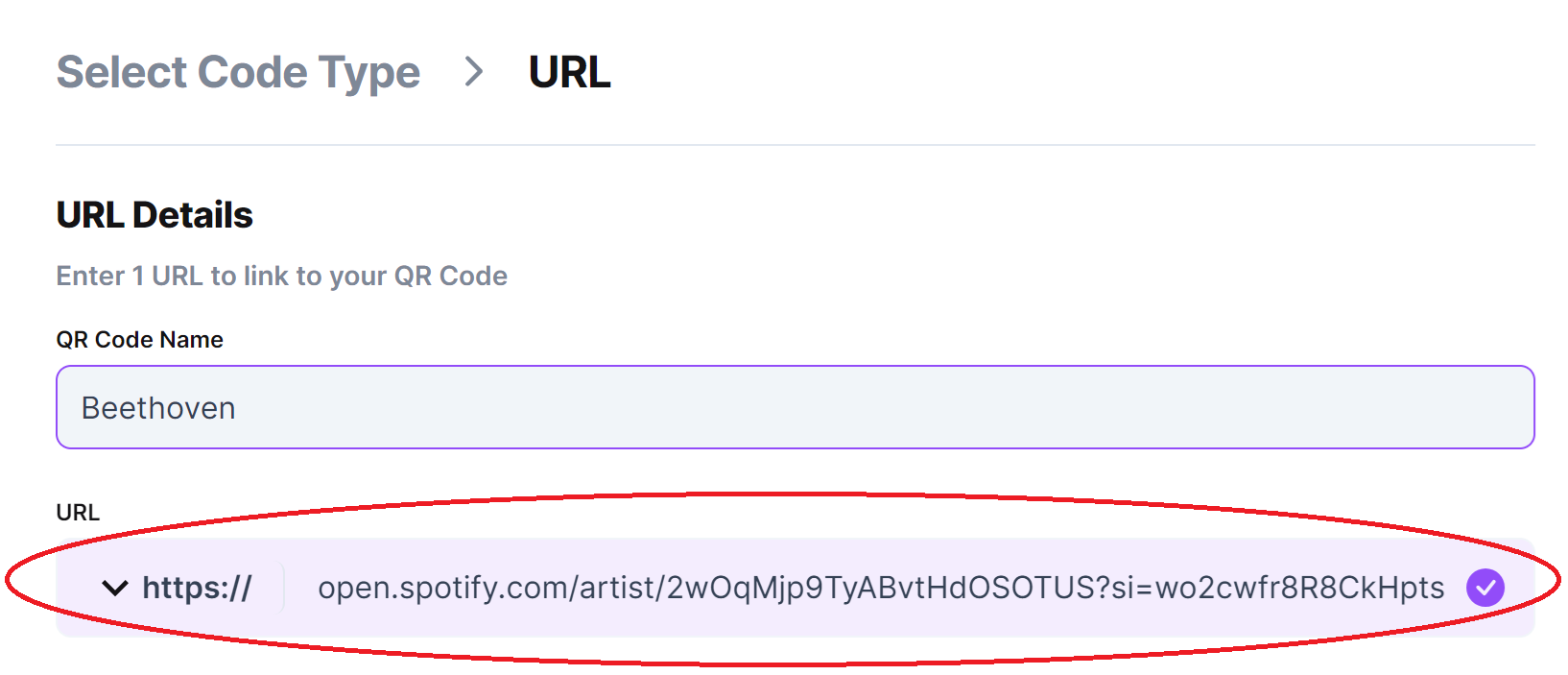Click the URL label above the link field
1568x675 pixels.
click(78, 513)
